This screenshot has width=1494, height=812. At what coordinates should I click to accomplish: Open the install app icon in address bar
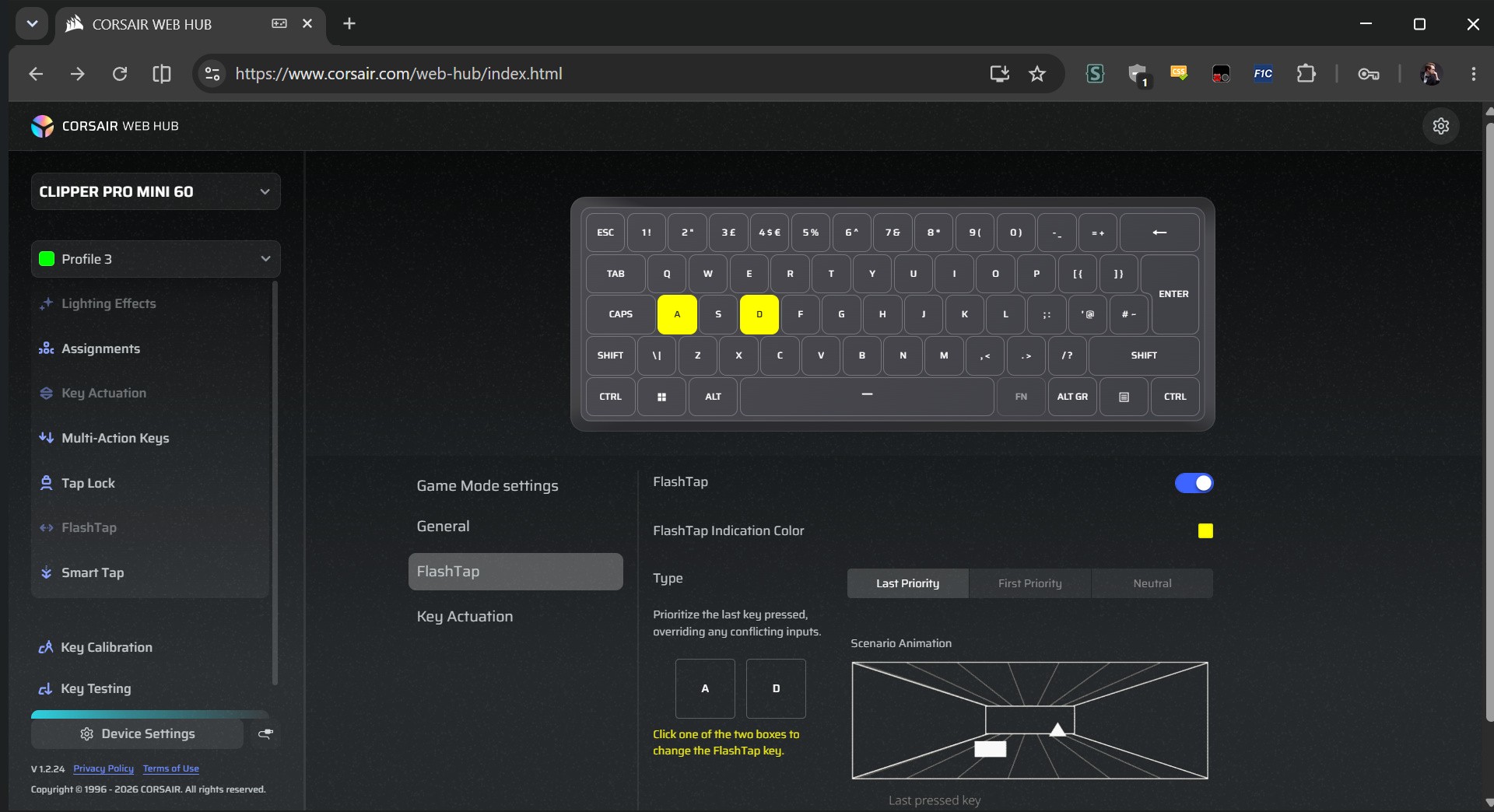pos(999,74)
